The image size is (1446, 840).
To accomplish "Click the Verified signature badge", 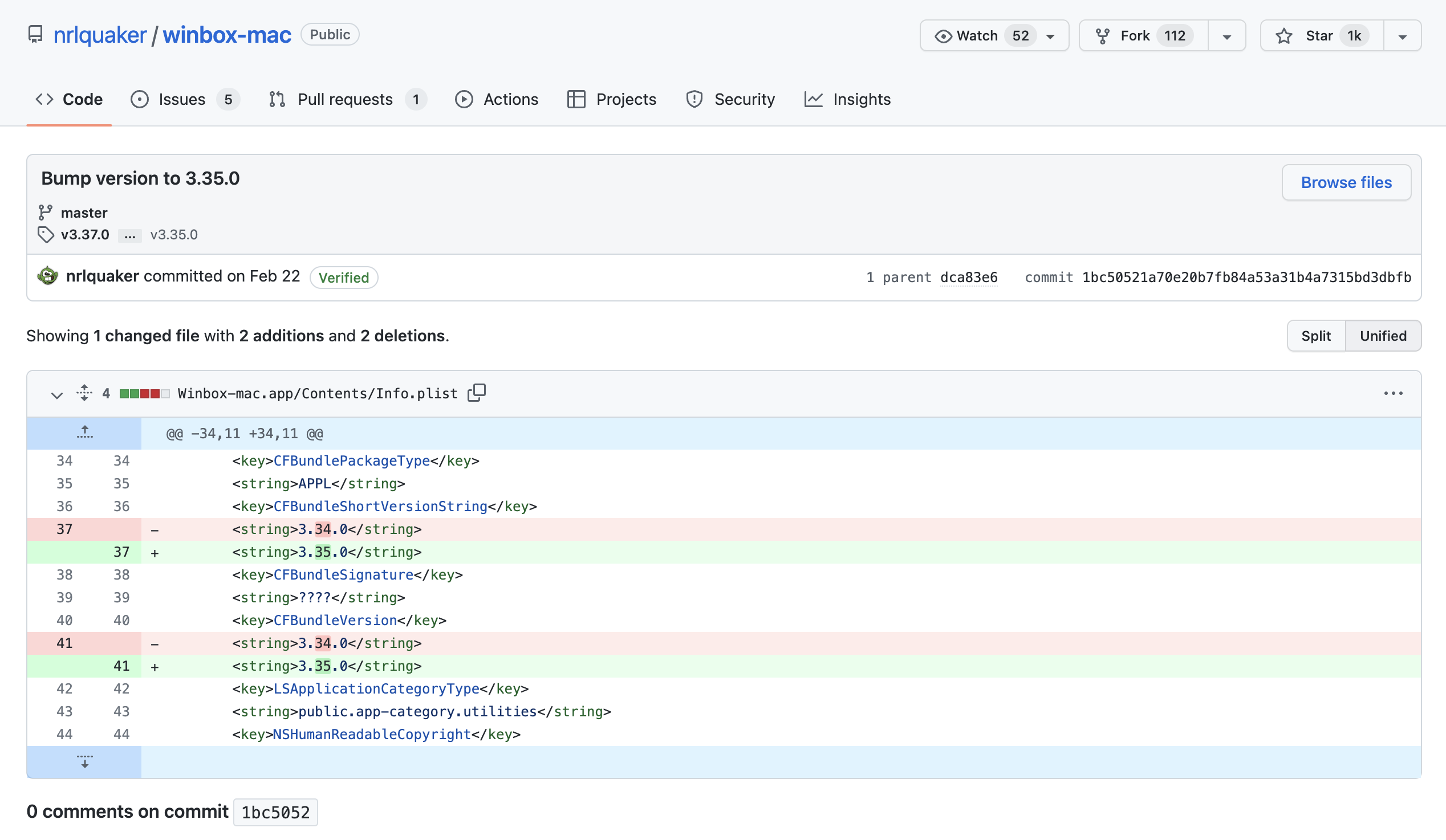I will click(344, 278).
